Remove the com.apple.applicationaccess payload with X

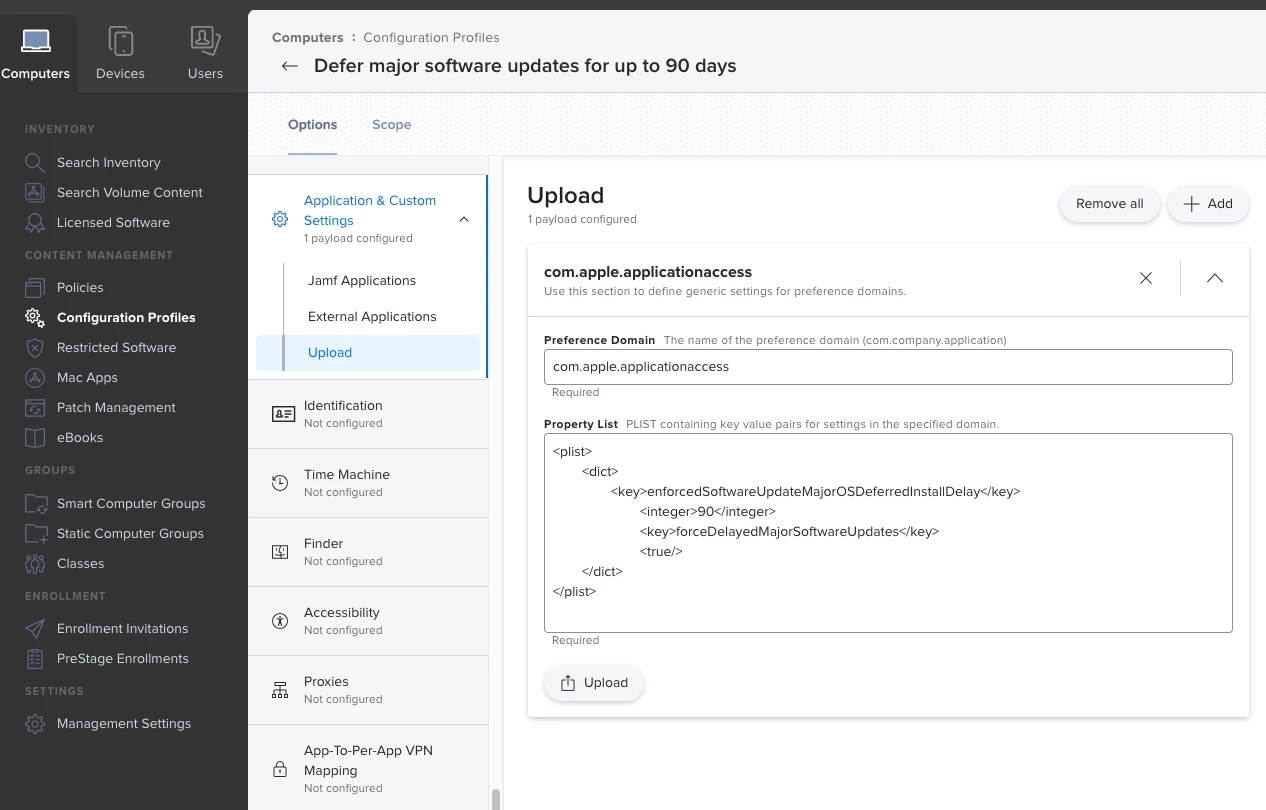pyautogui.click(x=1146, y=278)
